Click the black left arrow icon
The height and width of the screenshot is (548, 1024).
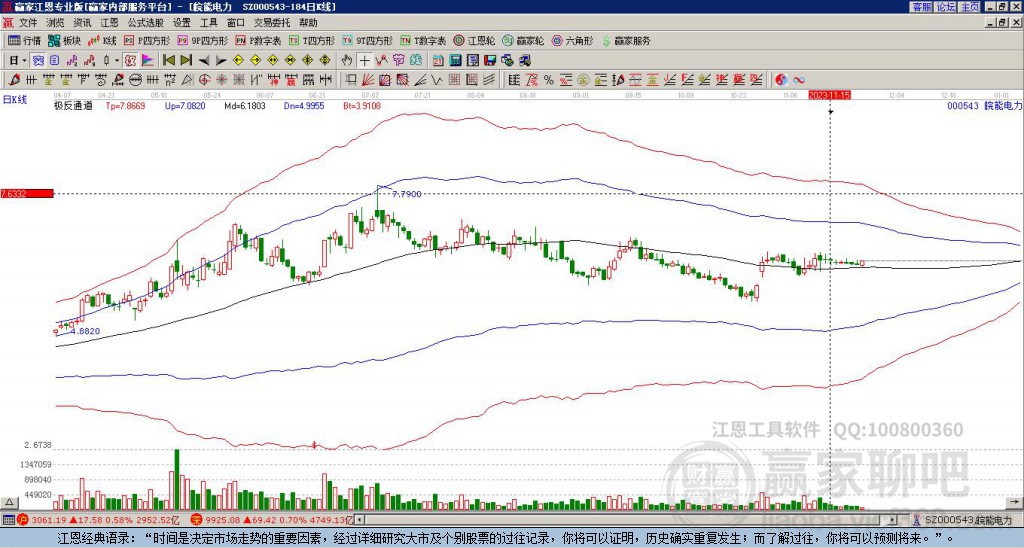point(204,61)
